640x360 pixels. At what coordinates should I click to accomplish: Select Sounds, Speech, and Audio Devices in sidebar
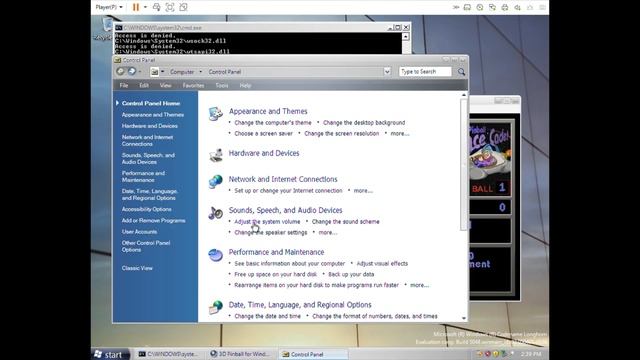pos(148,158)
